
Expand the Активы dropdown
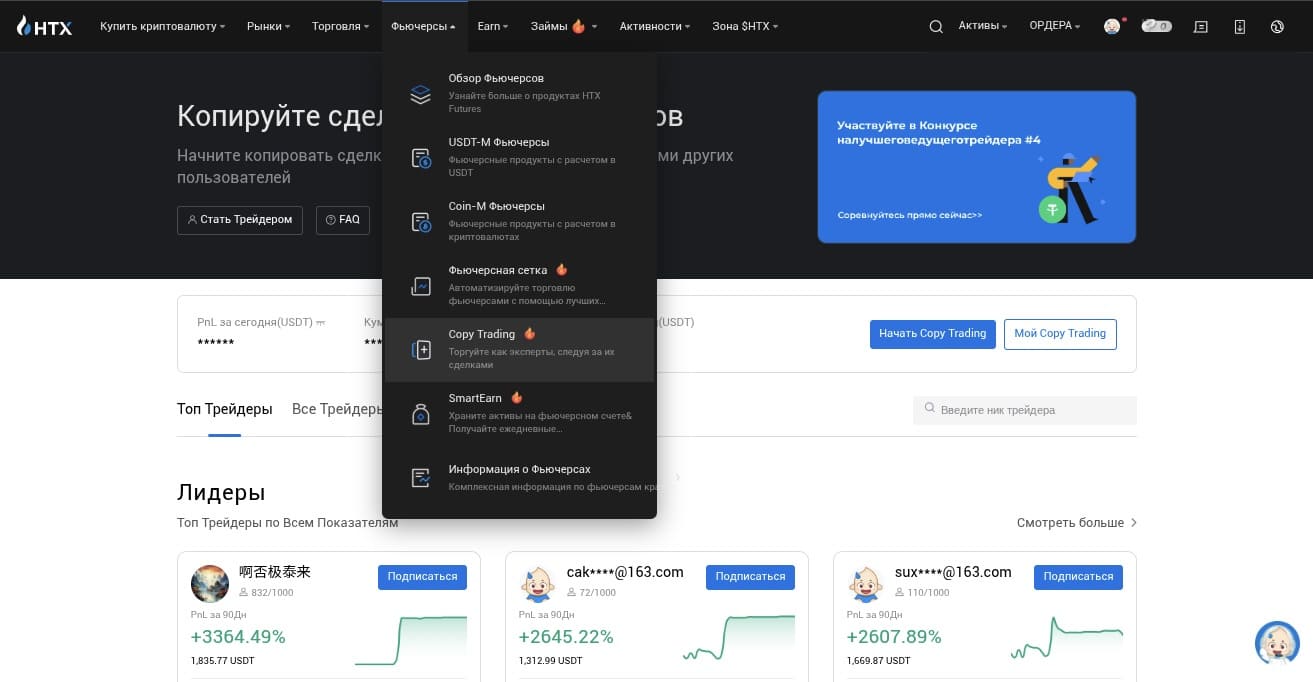983,26
